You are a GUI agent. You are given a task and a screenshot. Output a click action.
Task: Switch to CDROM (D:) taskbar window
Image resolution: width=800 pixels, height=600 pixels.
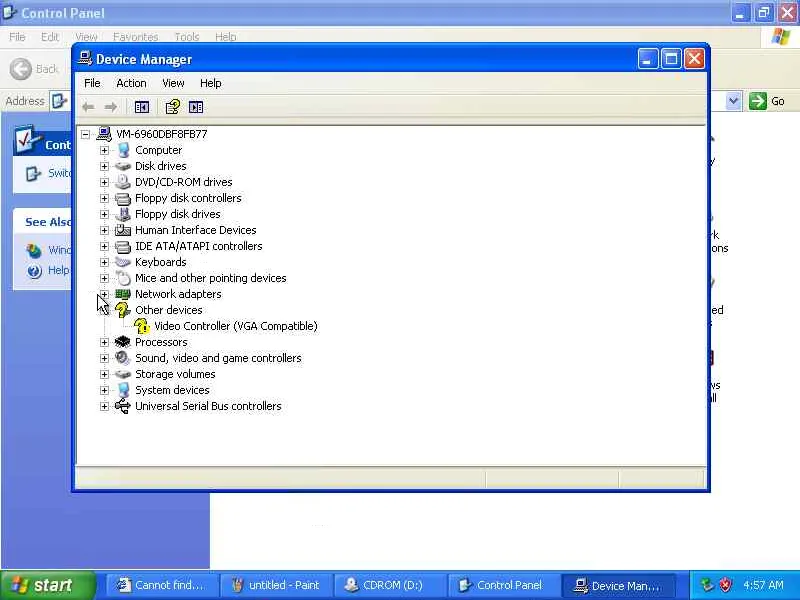(x=391, y=585)
